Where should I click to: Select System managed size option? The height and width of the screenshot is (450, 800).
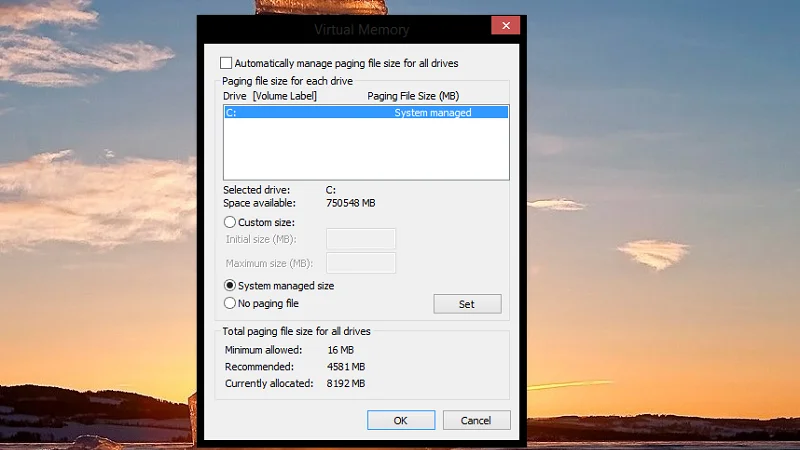(230, 285)
